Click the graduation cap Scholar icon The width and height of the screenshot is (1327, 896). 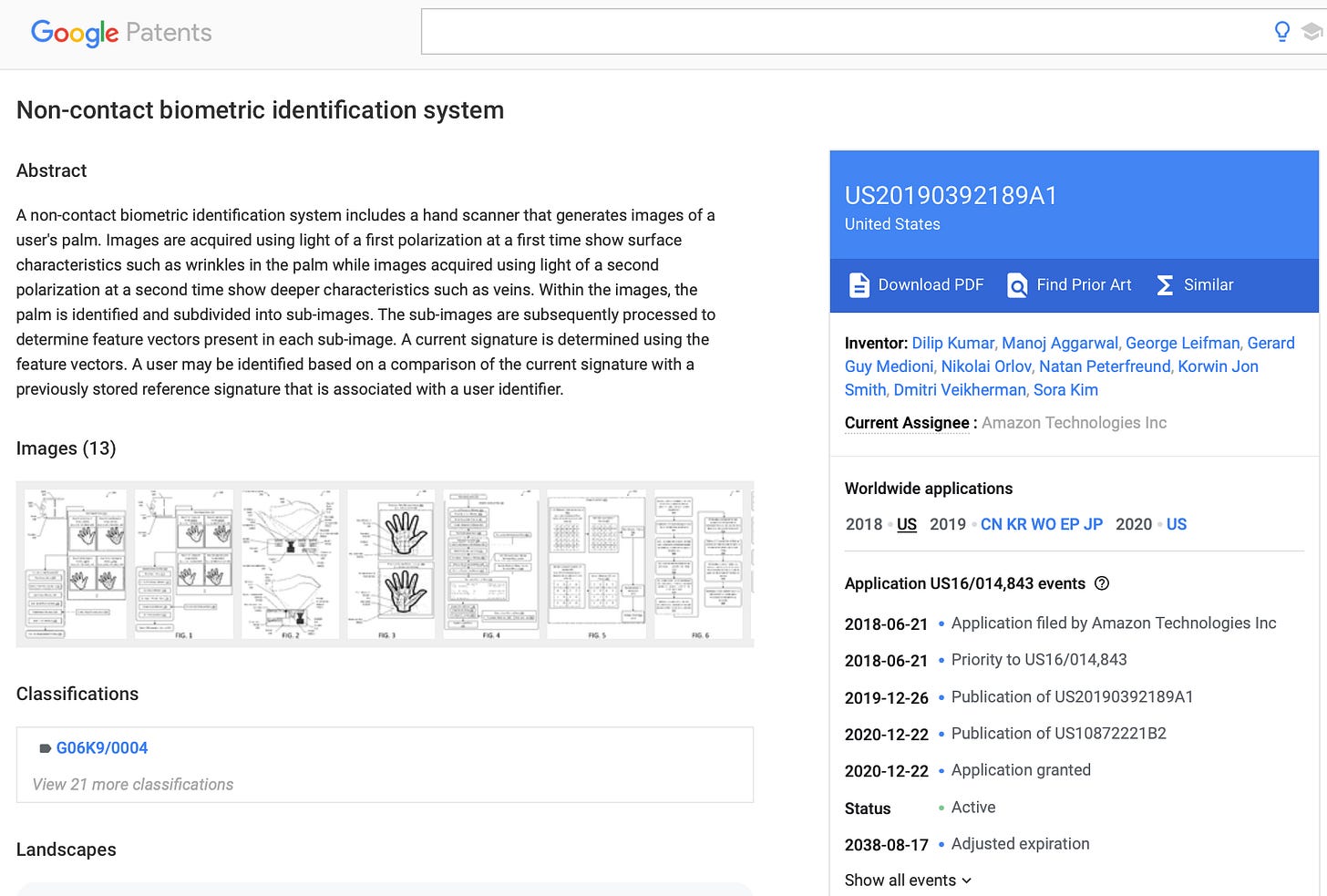pyautogui.click(x=1312, y=32)
